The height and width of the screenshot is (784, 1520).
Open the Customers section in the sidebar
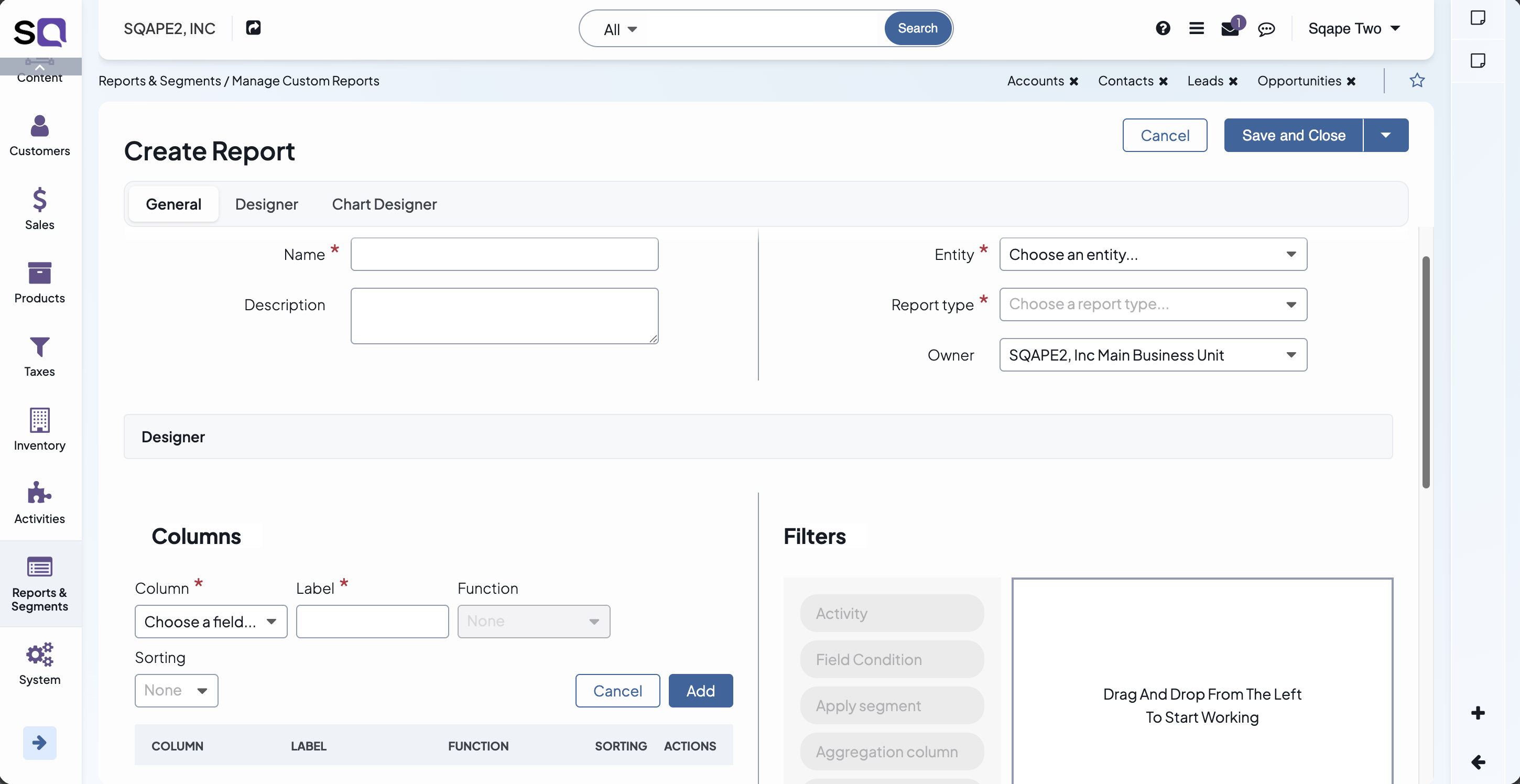(39, 136)
